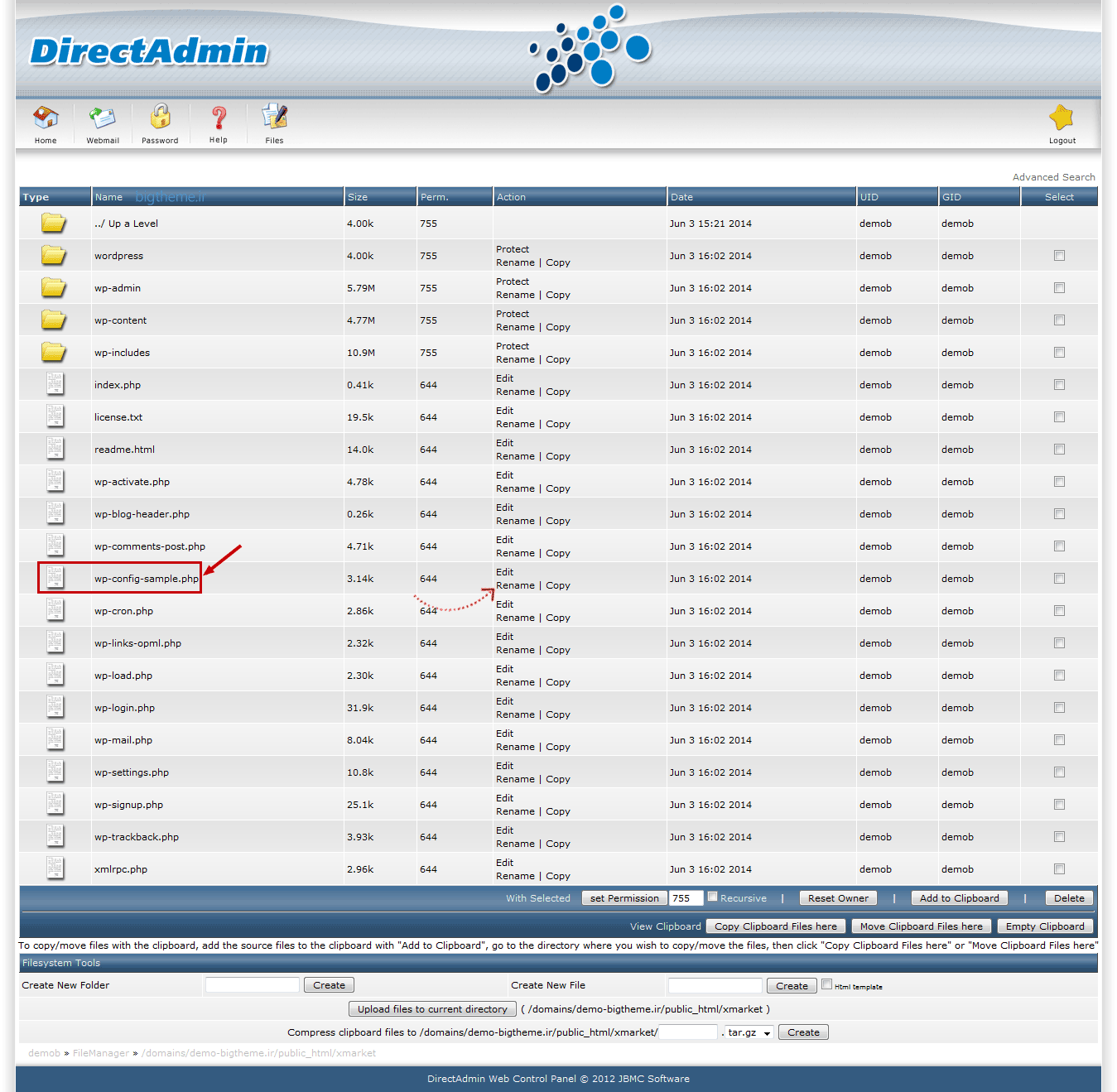The height and width of the screenshot is (1092, 1117).
Task: Open the tar.gz compression format dropdown
Action: click(749, 1032)
